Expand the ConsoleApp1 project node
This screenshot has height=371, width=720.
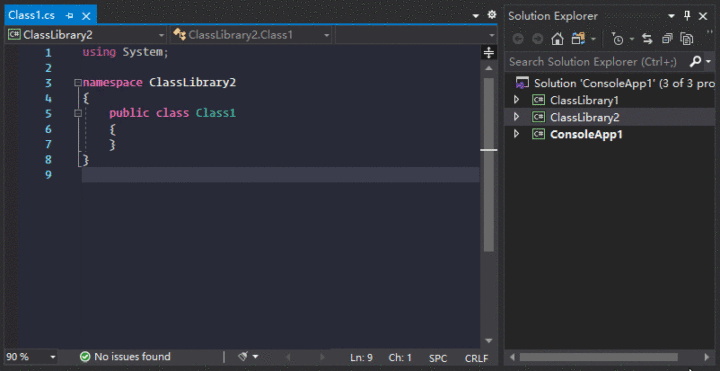516,134
